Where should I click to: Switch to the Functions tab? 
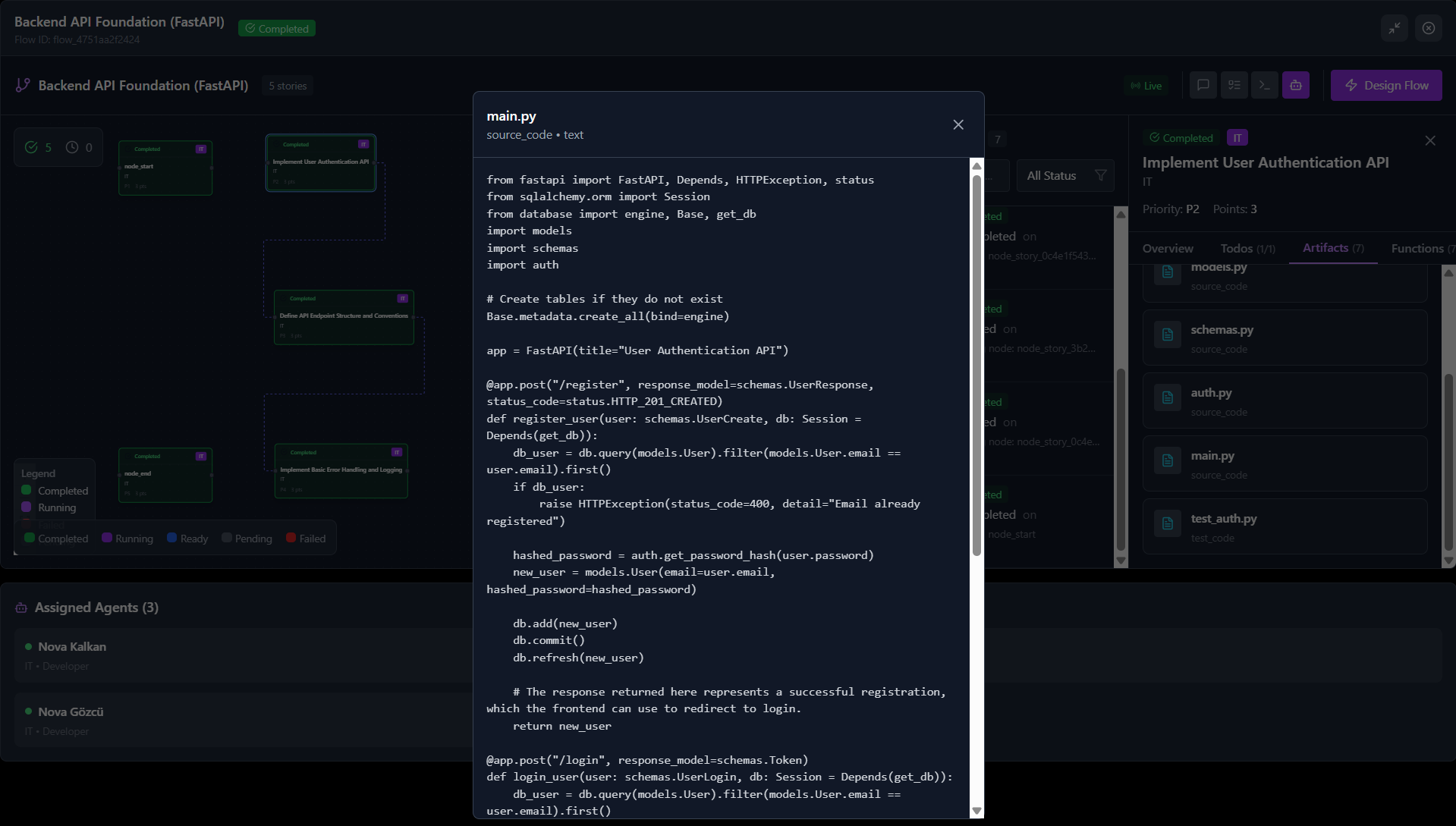coord(1422,248)
